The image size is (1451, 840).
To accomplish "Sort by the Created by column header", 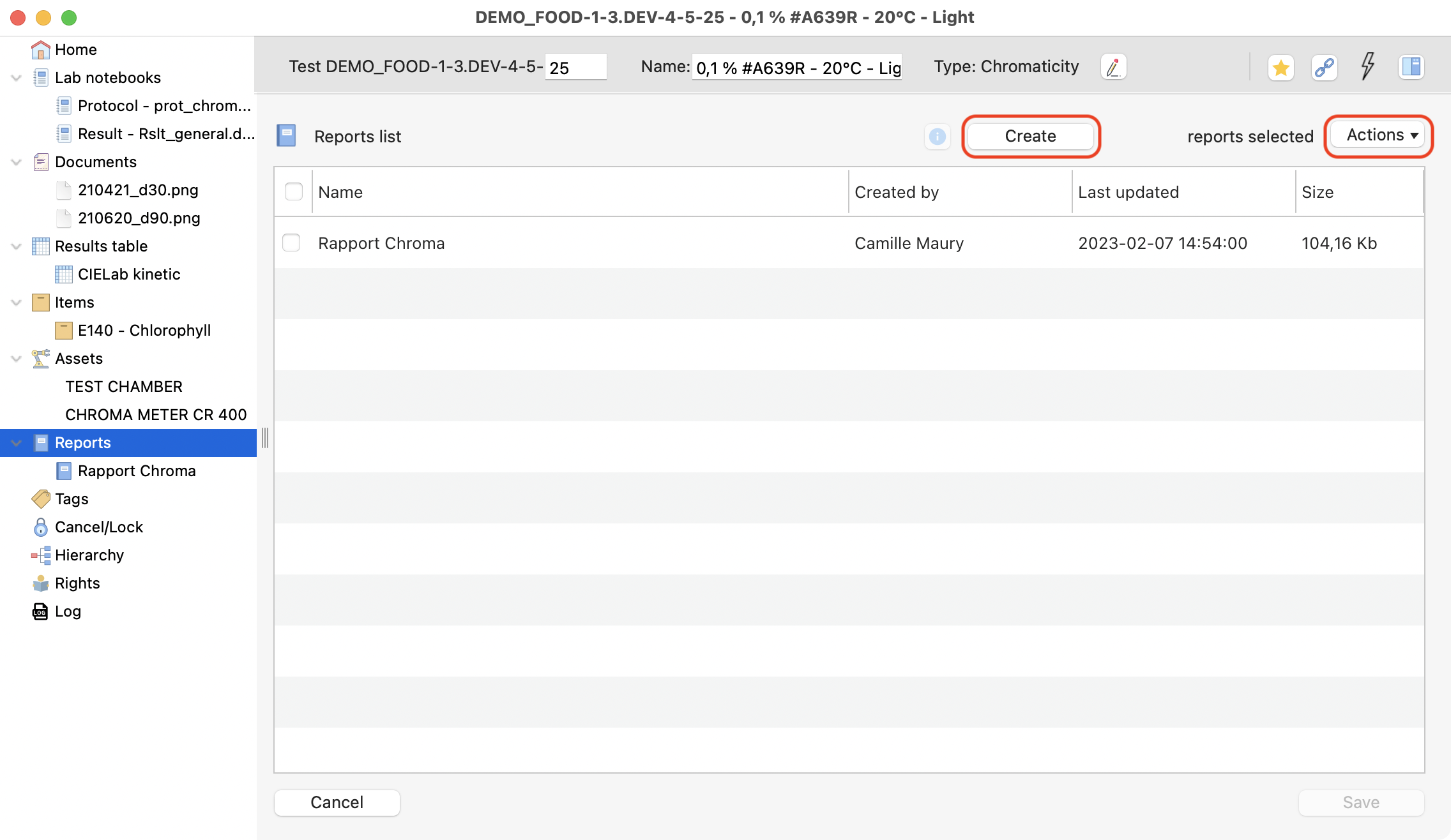I will [961, 192].
